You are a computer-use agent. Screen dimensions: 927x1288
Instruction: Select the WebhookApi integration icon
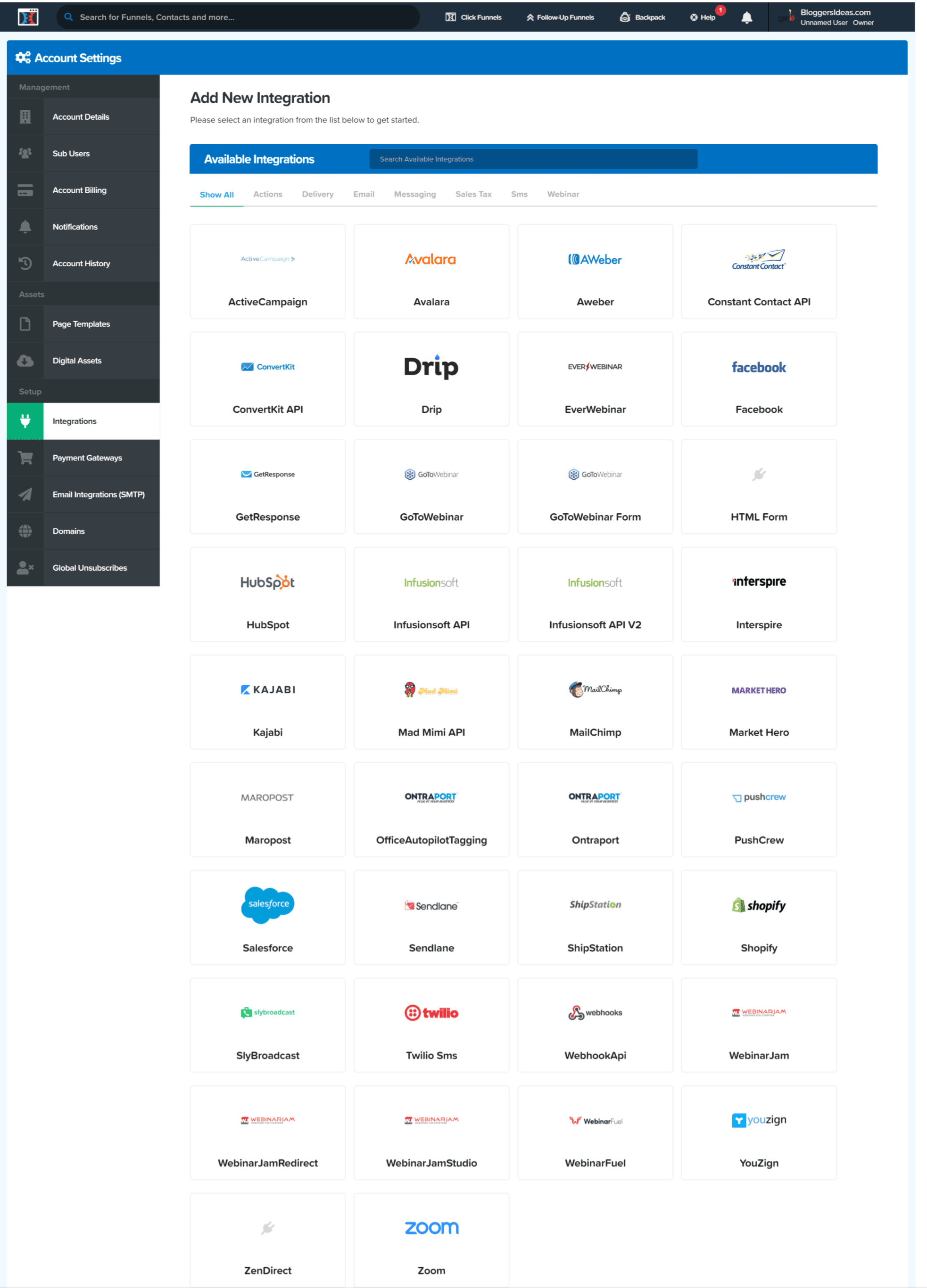(594, 1012)
